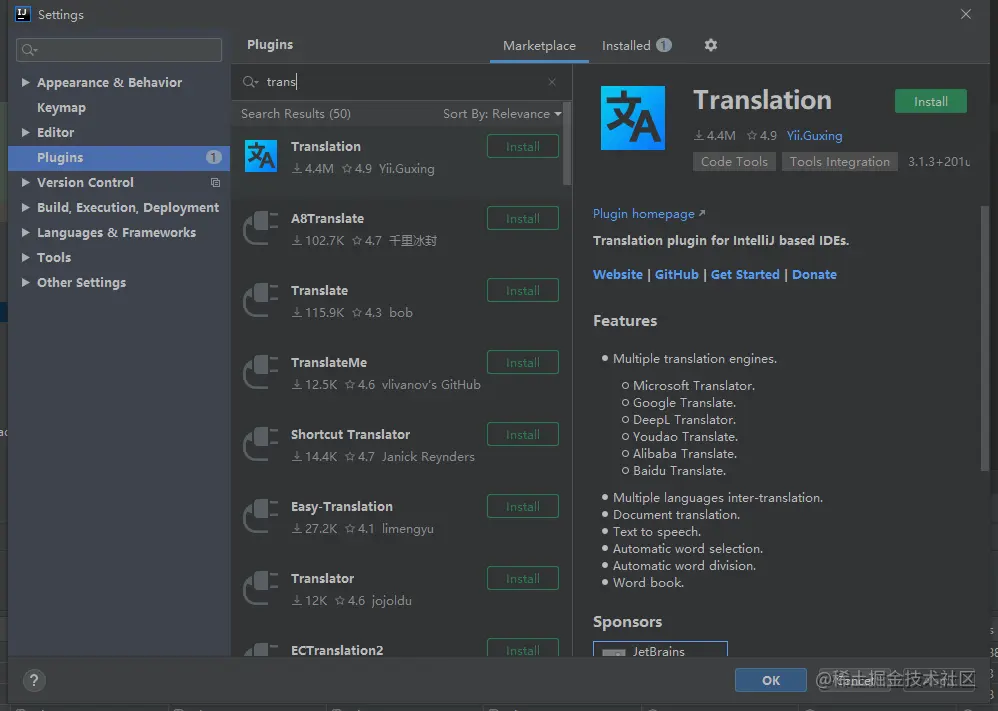998x711 pixels.
Task: Open the Plugin homepage link
Action: point(649,214)
